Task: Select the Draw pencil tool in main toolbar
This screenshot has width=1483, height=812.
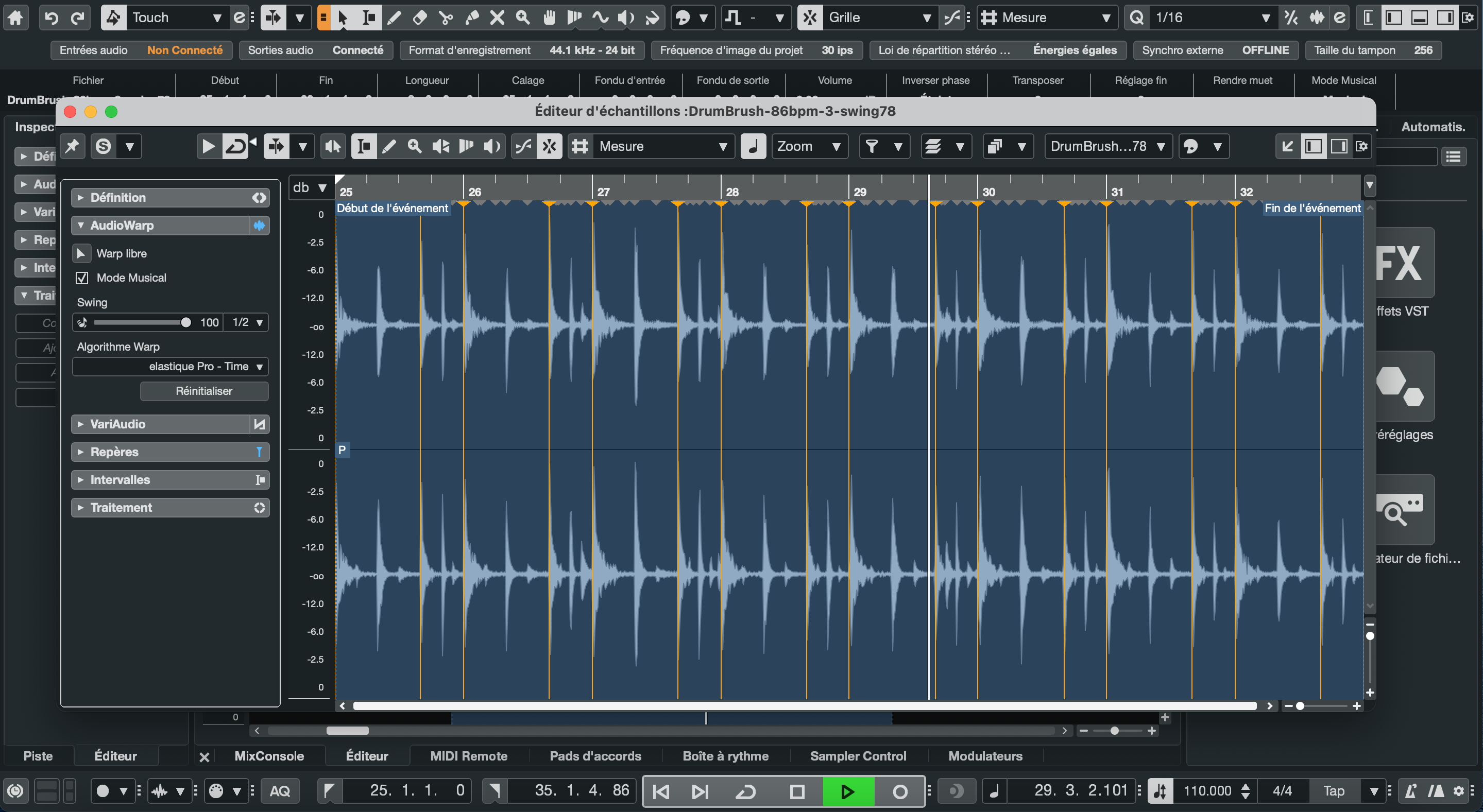Action: 394,18
